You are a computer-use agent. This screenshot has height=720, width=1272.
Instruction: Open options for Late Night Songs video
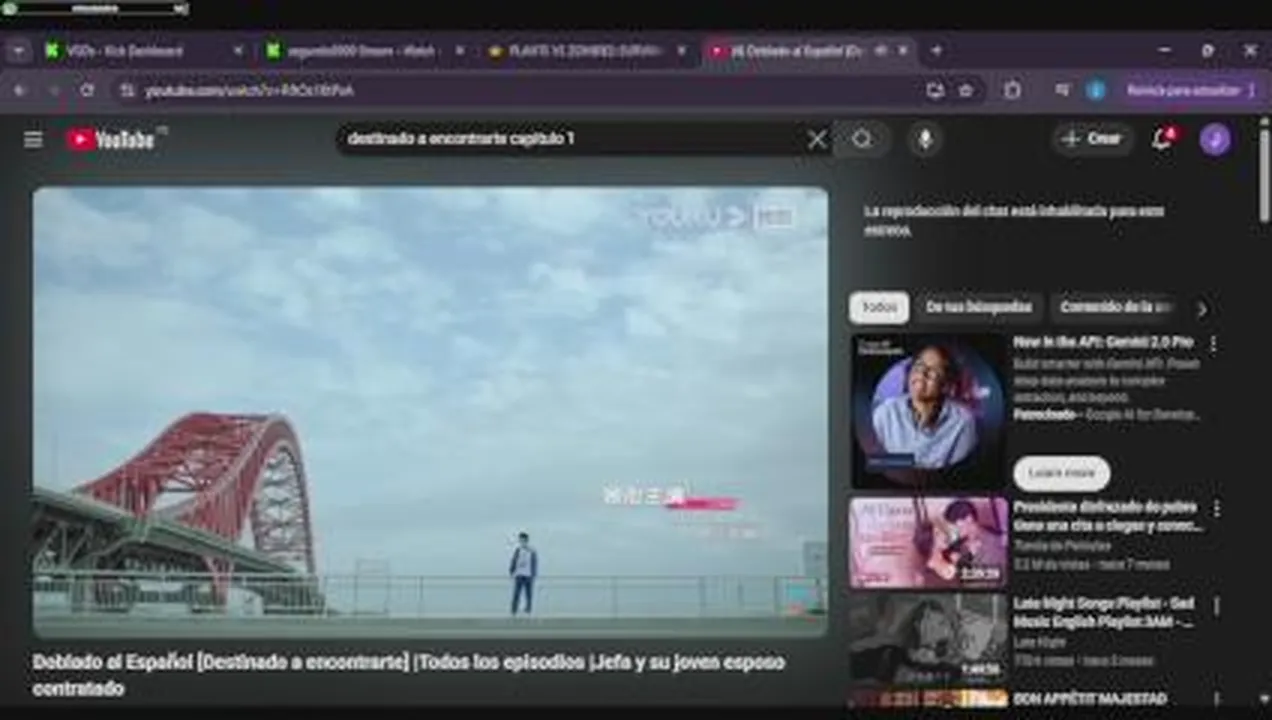(x=1216, y=606)
